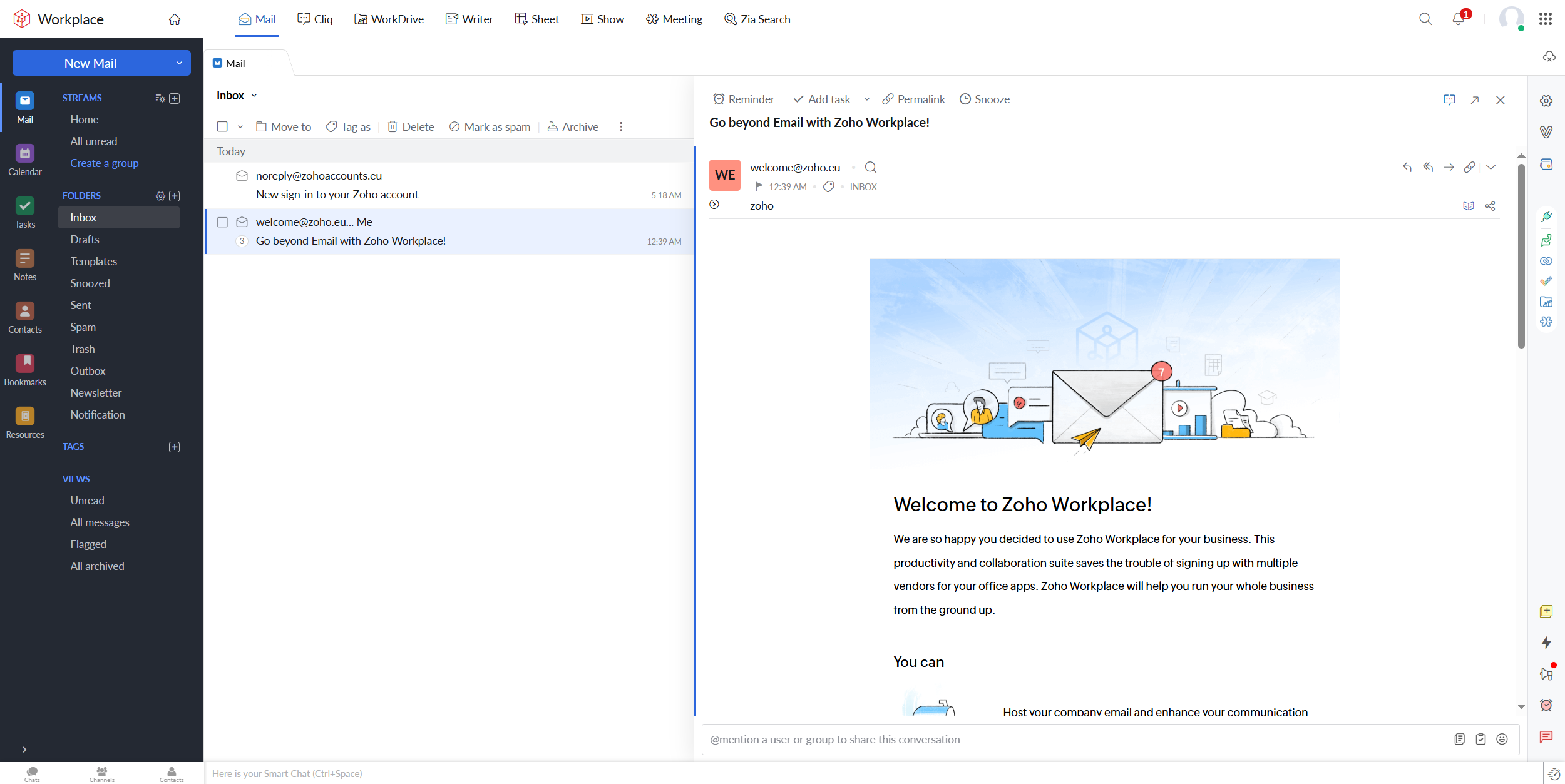Viewport: 1565px width, 784px height.
Task: Expand the left sidebar with chevron
Action: click(x=24, y=749)
